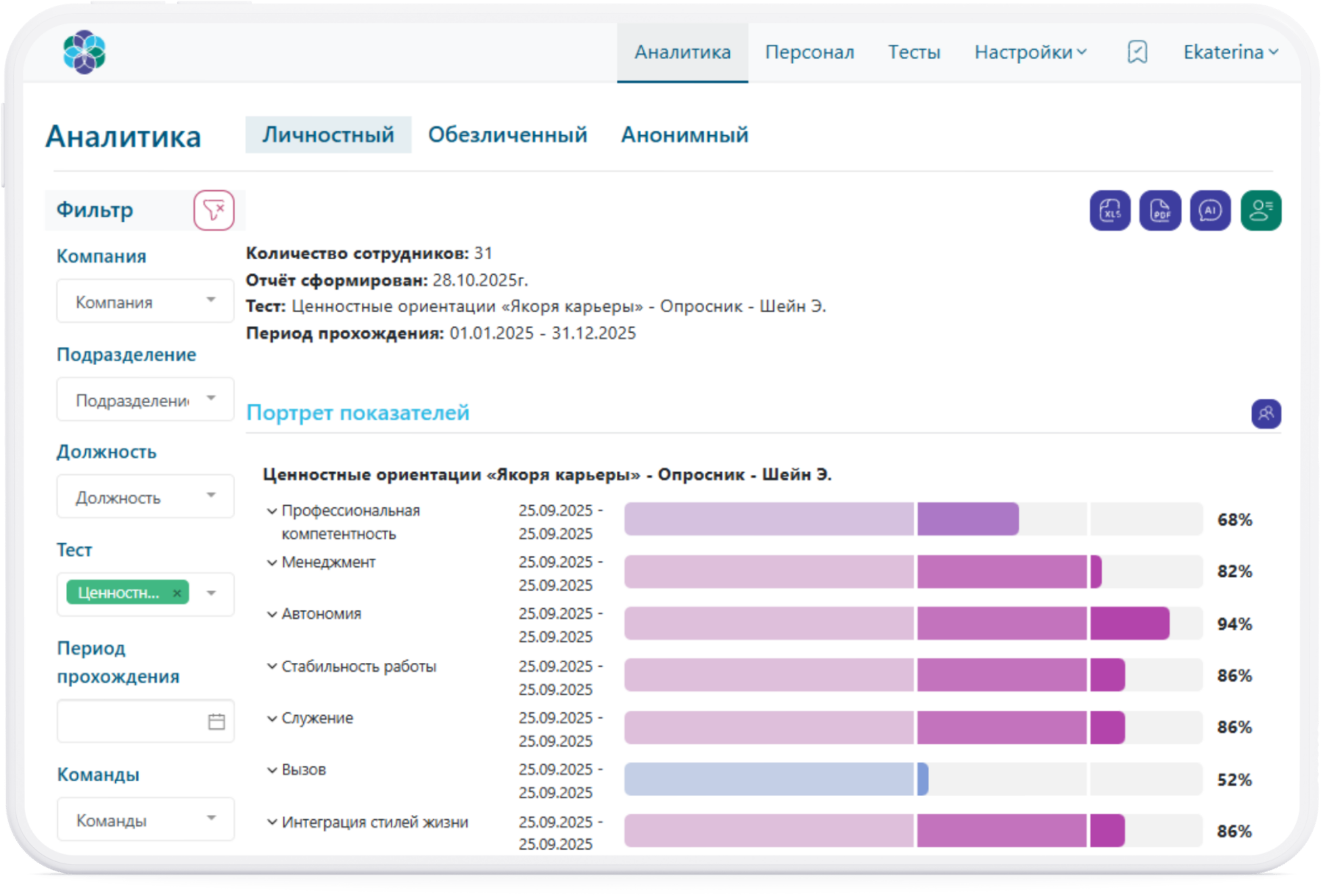The image size is (1322, 896).
Task: Click the clear filter icon
Action: click(x=214, y=210)
